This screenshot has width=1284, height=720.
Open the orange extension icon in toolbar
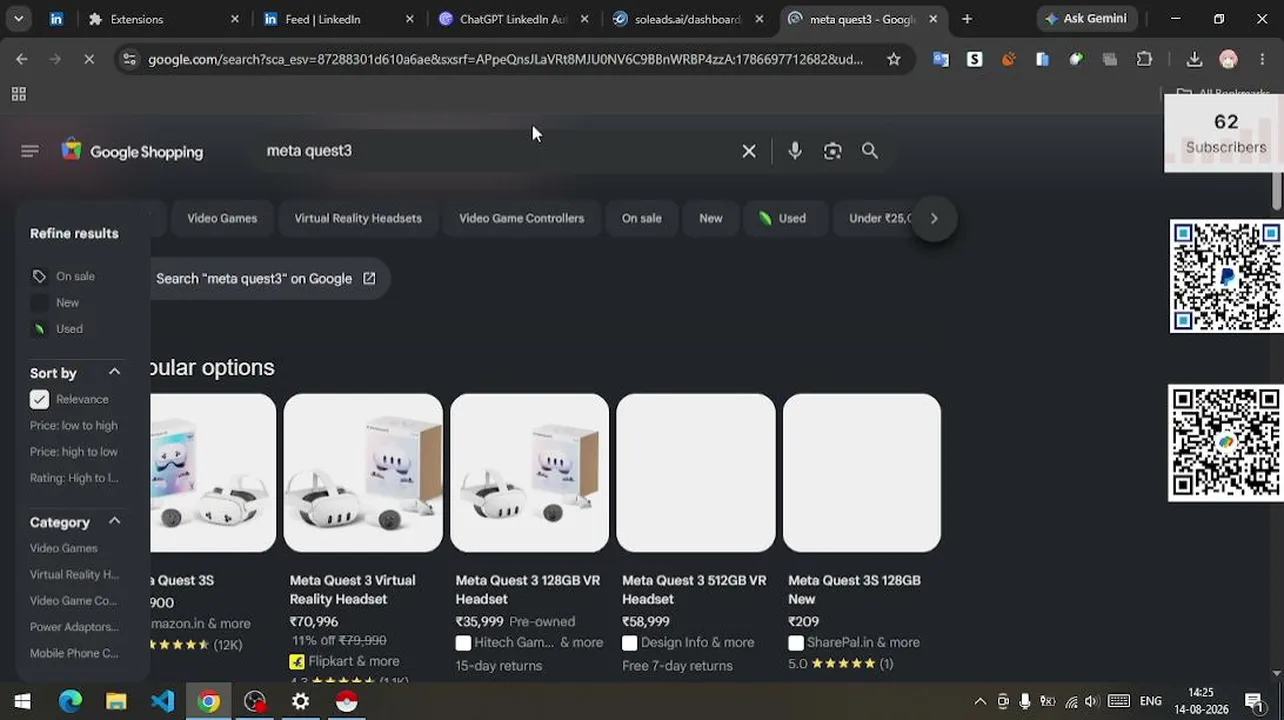1009,59
